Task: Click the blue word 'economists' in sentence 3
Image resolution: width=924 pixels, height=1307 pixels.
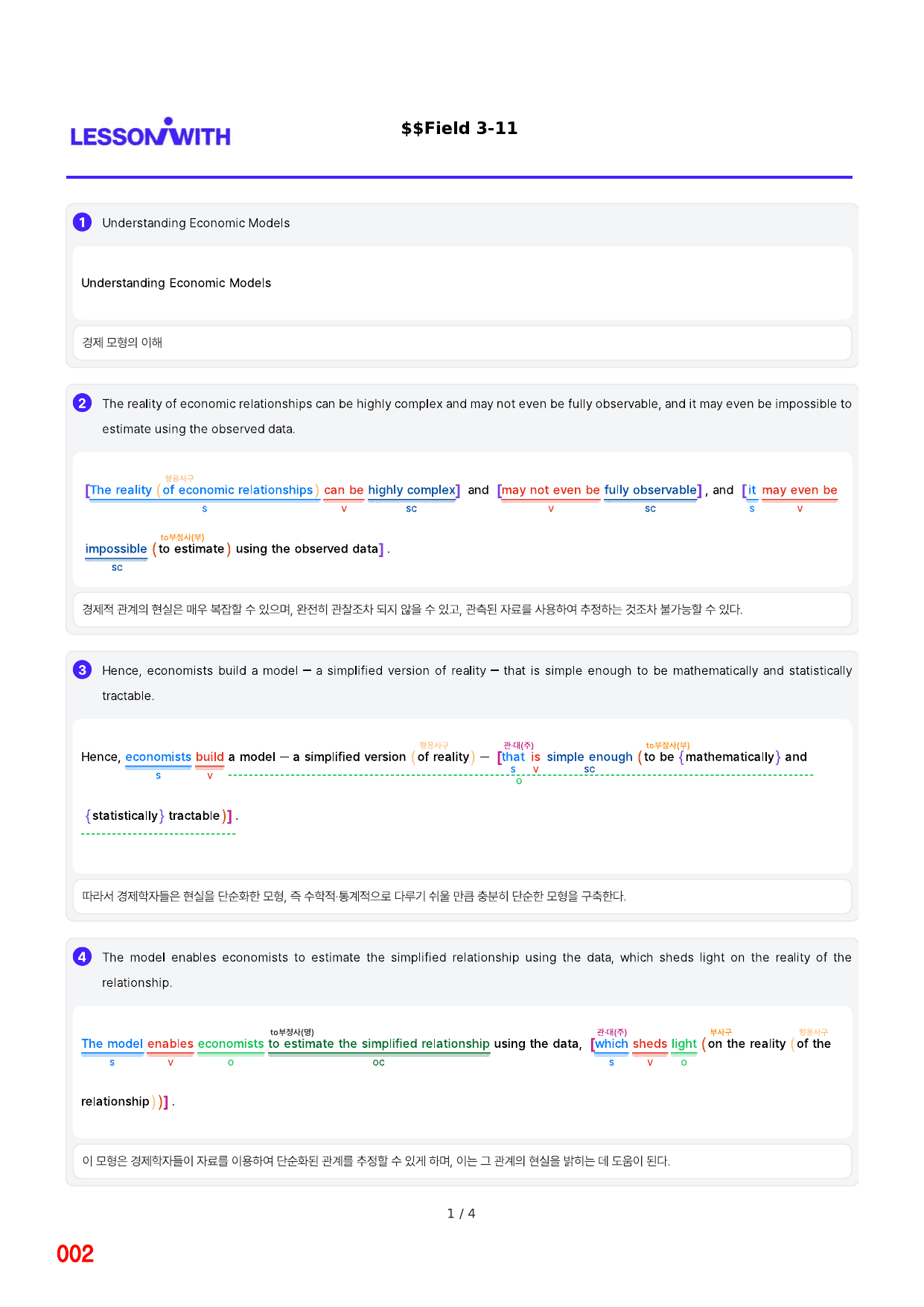Action: (x=159, y=757)
